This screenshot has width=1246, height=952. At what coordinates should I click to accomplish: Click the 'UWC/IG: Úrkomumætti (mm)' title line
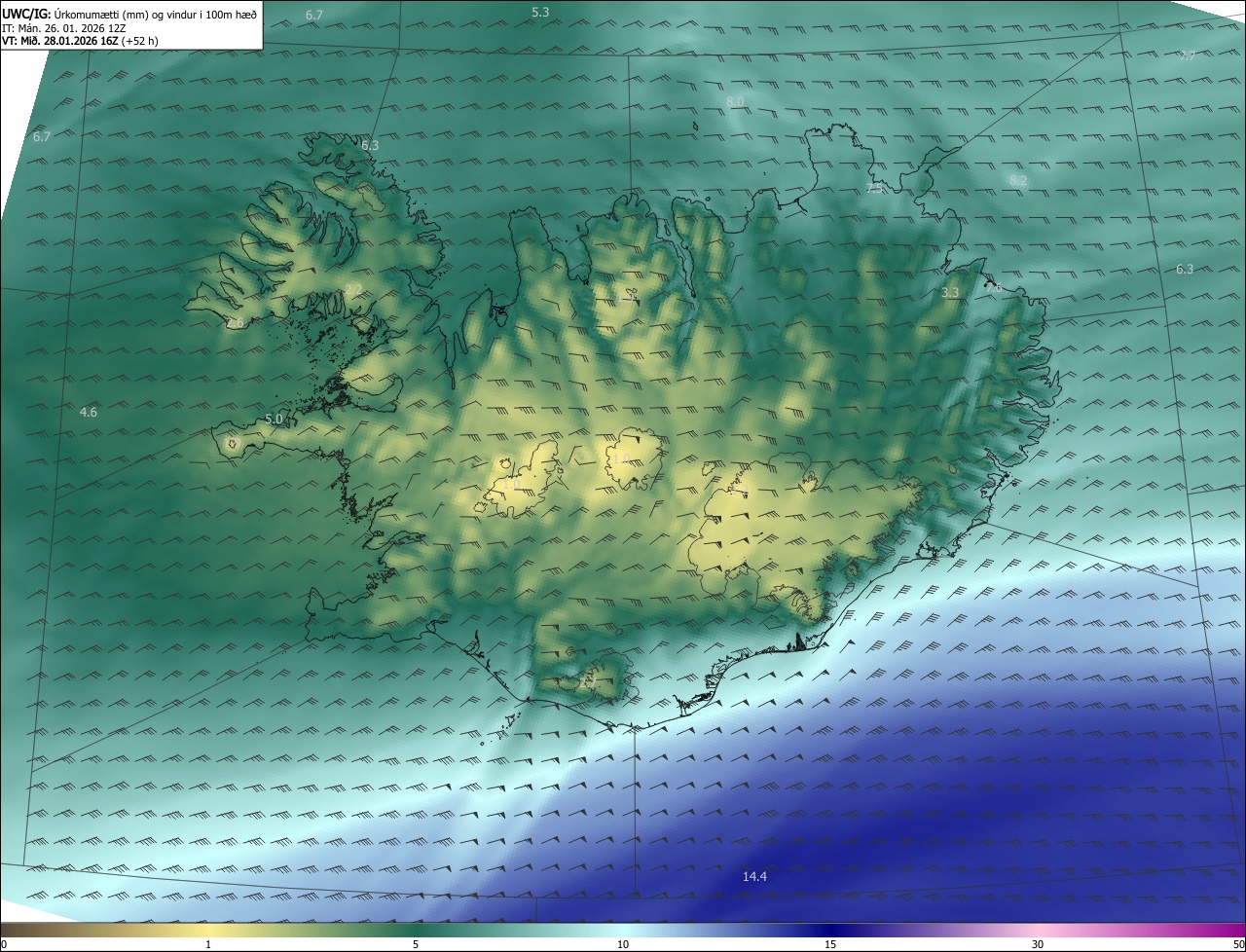(x=129, y=15)
